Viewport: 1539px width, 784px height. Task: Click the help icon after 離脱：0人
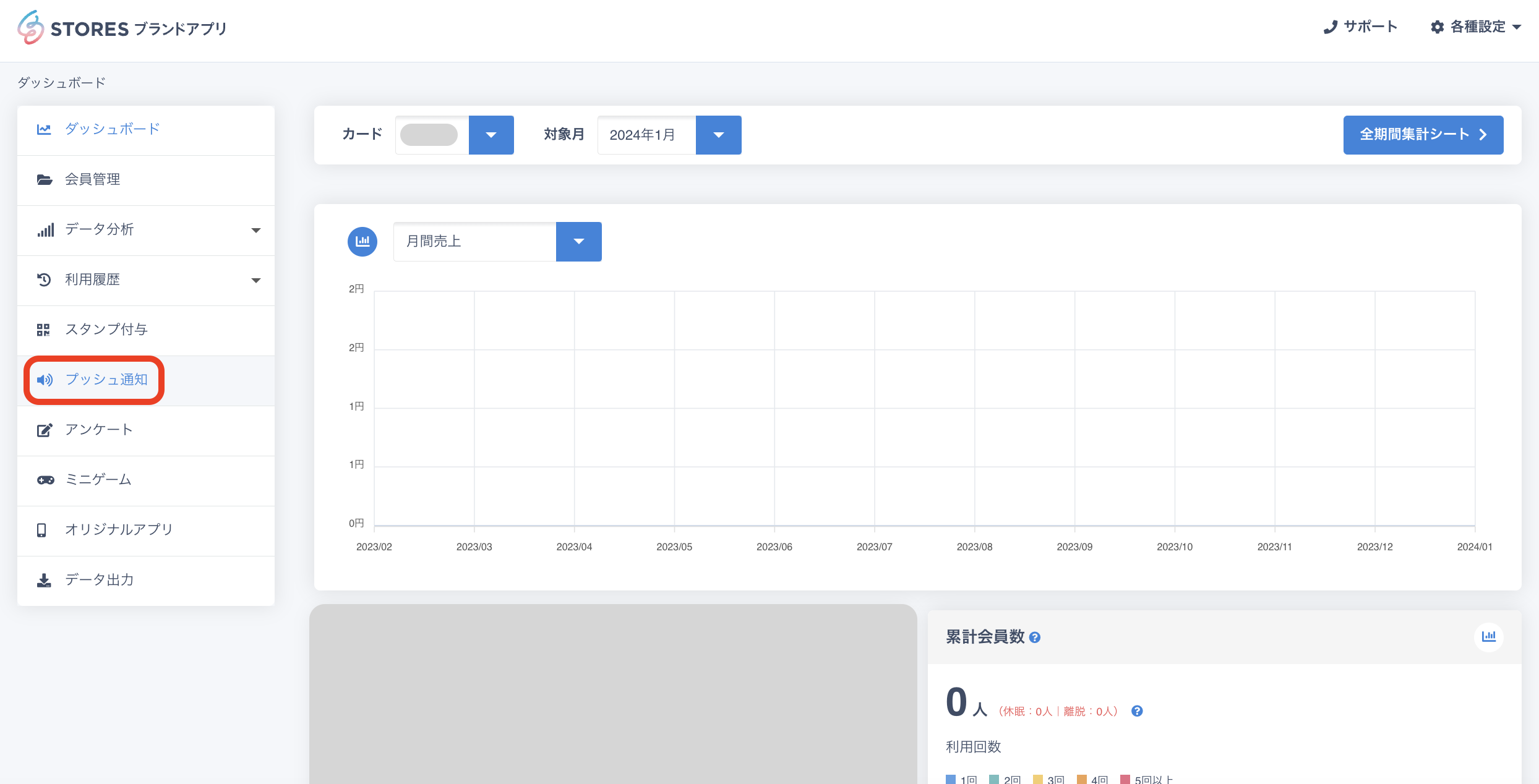tap(1137, 711)
